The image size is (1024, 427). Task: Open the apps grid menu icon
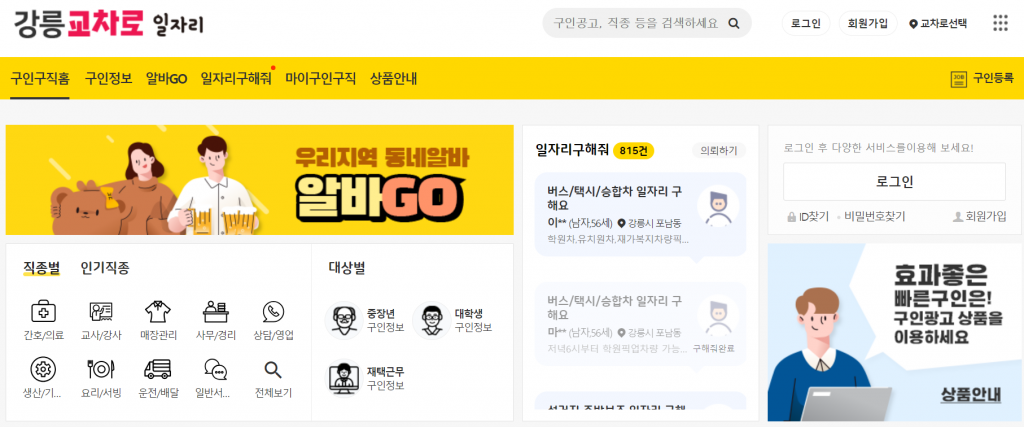click(x=1000, y=23)
